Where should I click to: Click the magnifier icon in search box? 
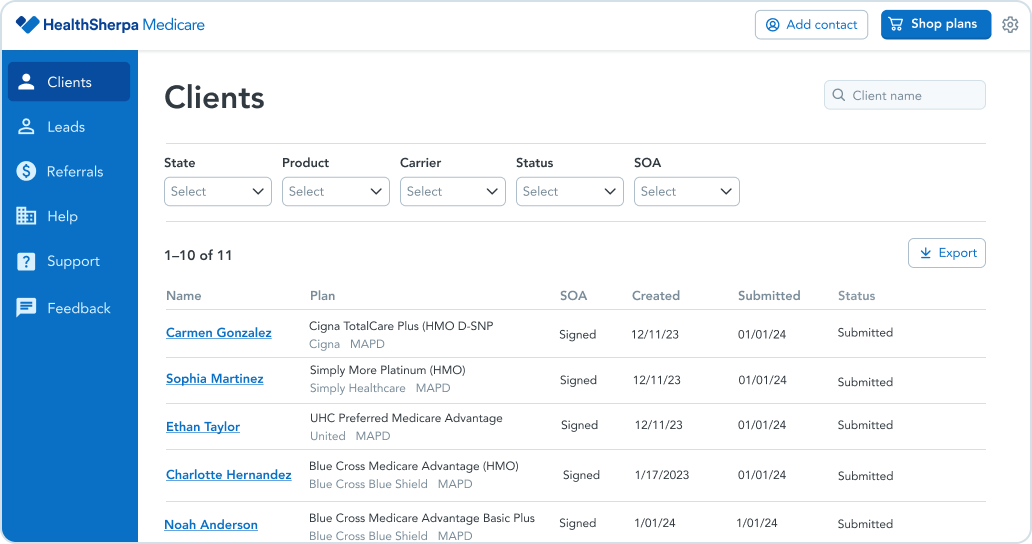tap(838, 95)
